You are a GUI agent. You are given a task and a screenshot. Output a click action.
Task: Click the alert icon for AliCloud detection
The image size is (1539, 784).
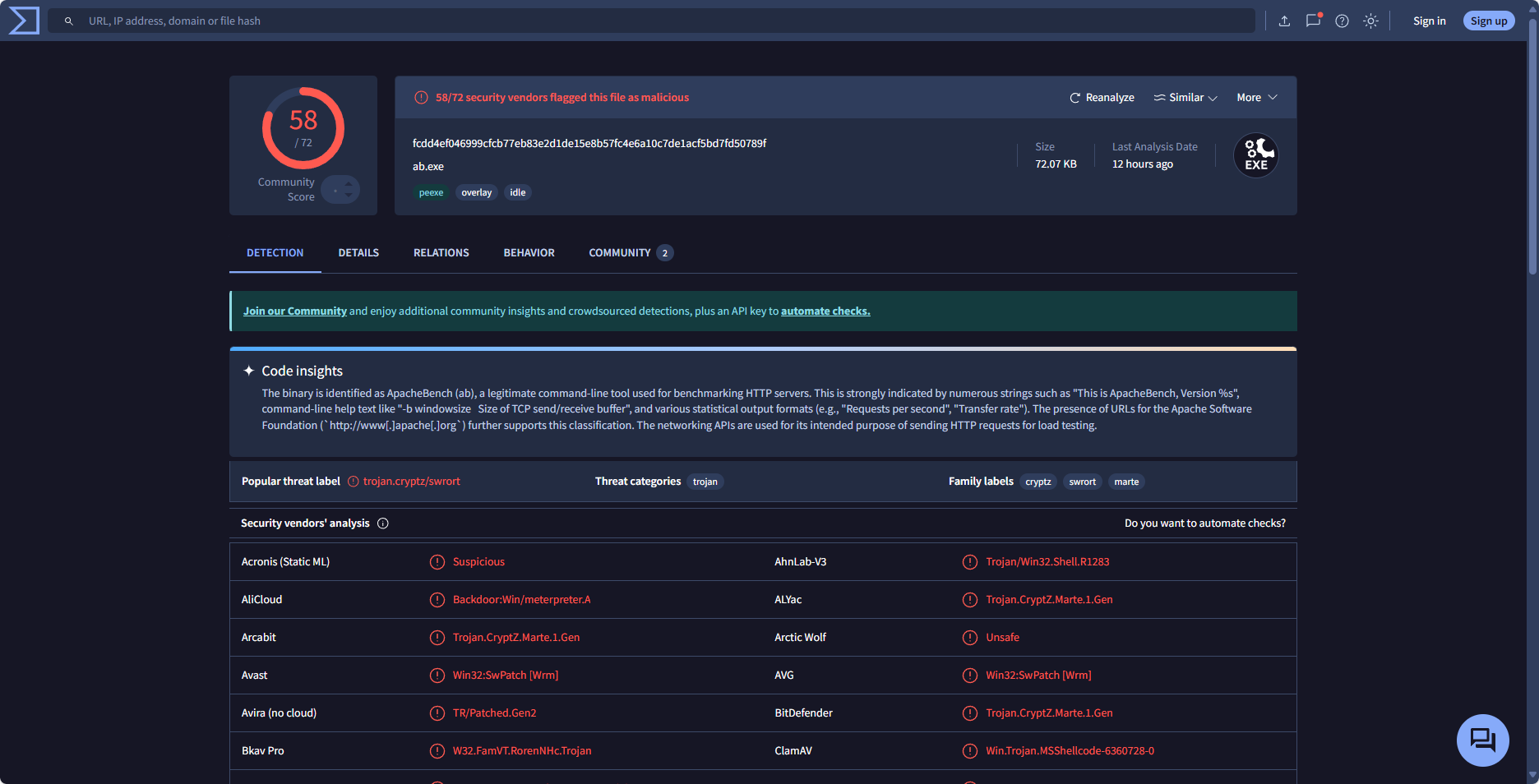(437, 600)
